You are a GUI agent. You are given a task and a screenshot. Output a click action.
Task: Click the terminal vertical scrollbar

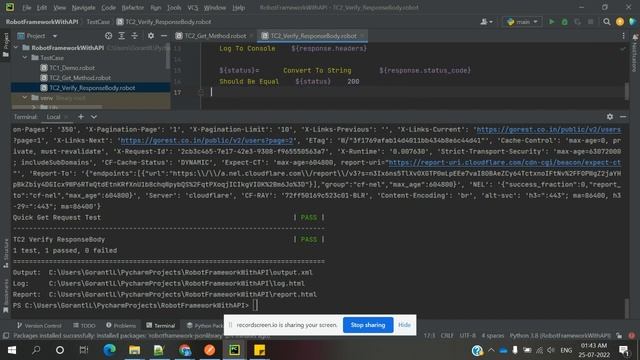click(x=627, y=308)
